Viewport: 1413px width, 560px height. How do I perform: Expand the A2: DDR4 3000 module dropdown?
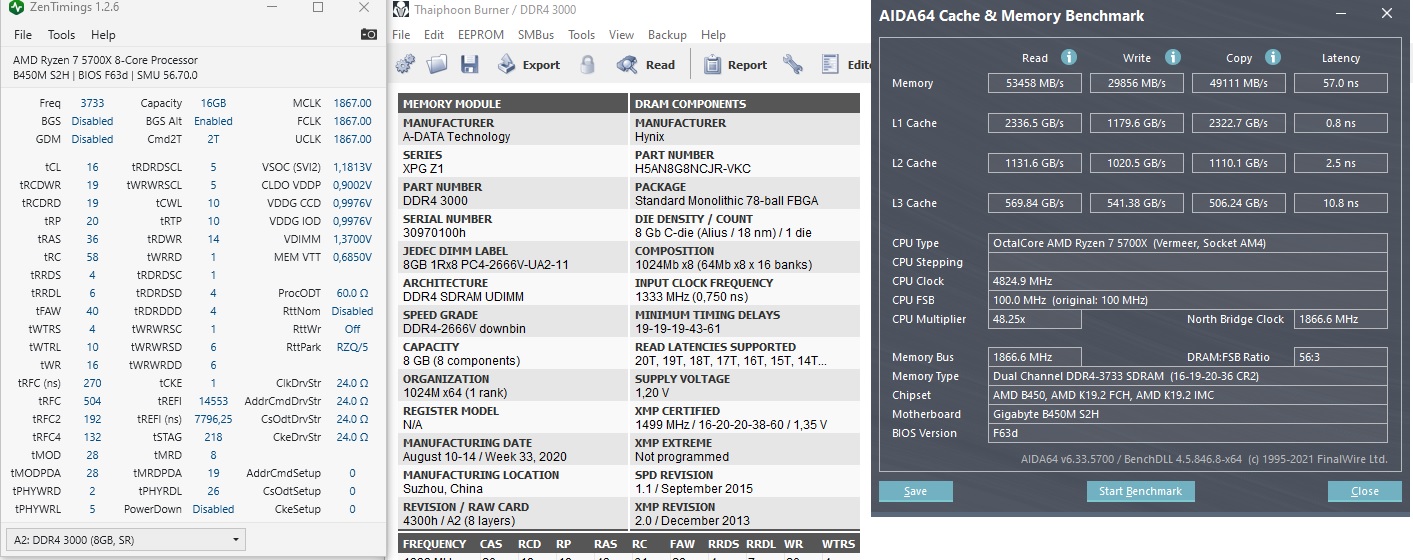tap(125, 539)
